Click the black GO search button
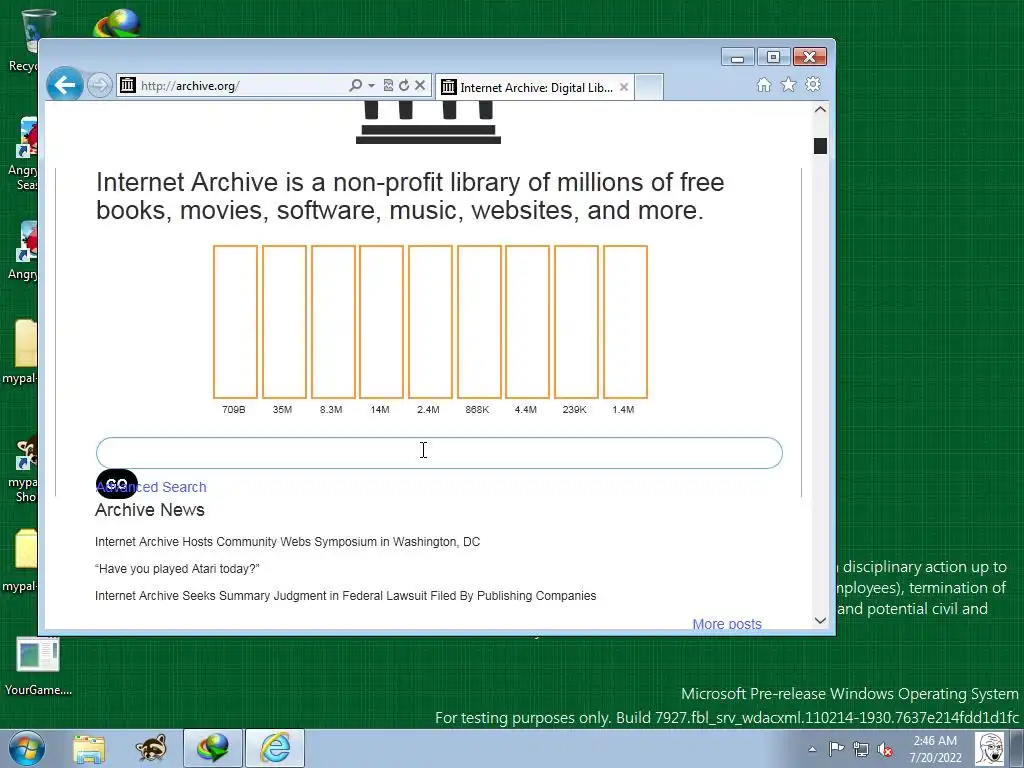1024x768 pixels. tap(116, 484)
